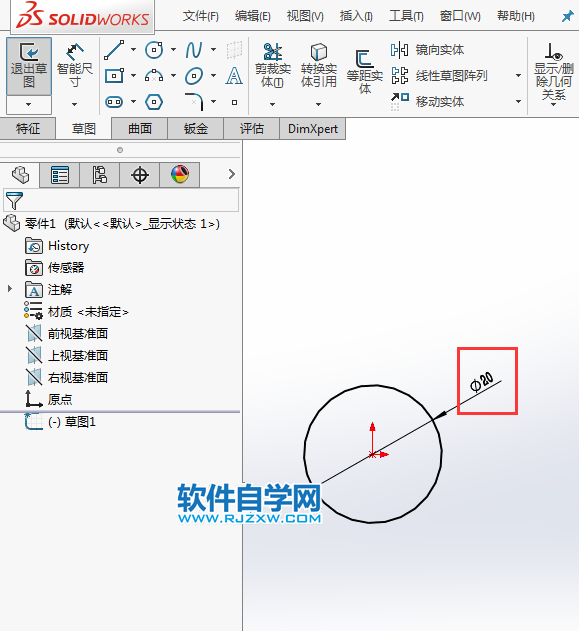Click the feature tree filter field

click(x=121, y=200)
